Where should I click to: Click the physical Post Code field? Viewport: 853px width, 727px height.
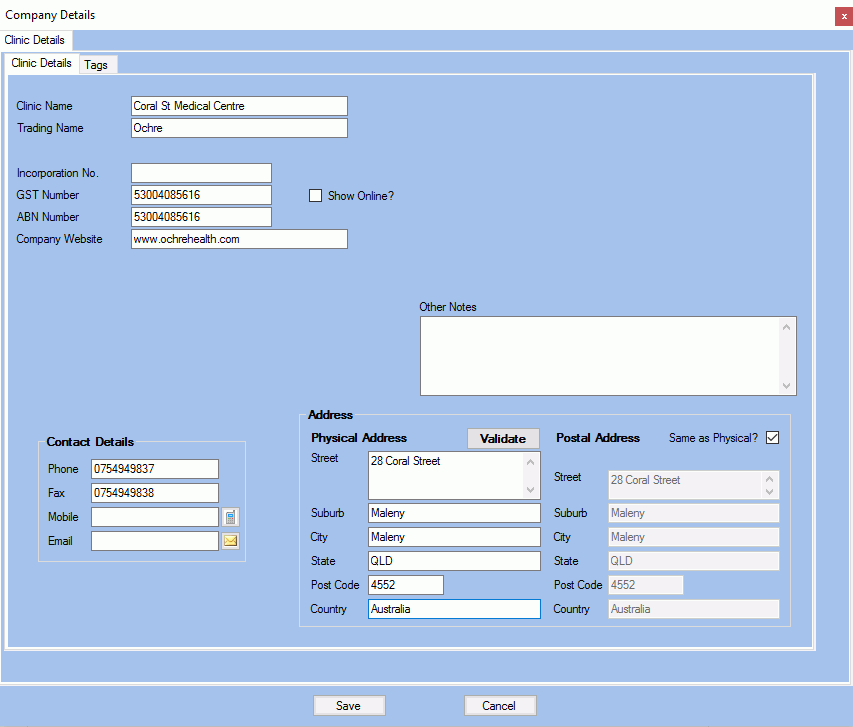(405, 585)
